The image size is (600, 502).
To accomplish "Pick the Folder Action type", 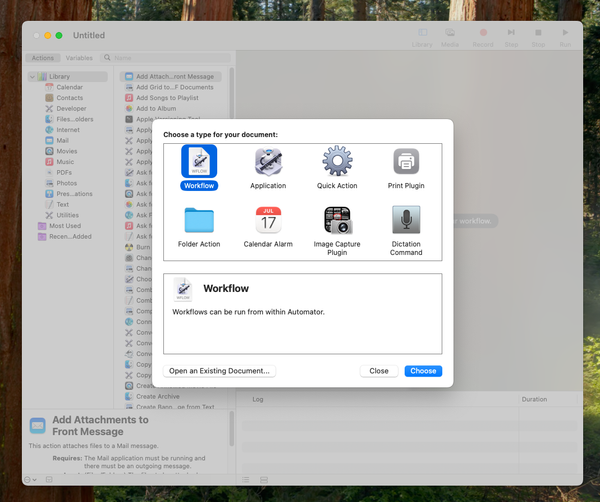I will (199, 227).
